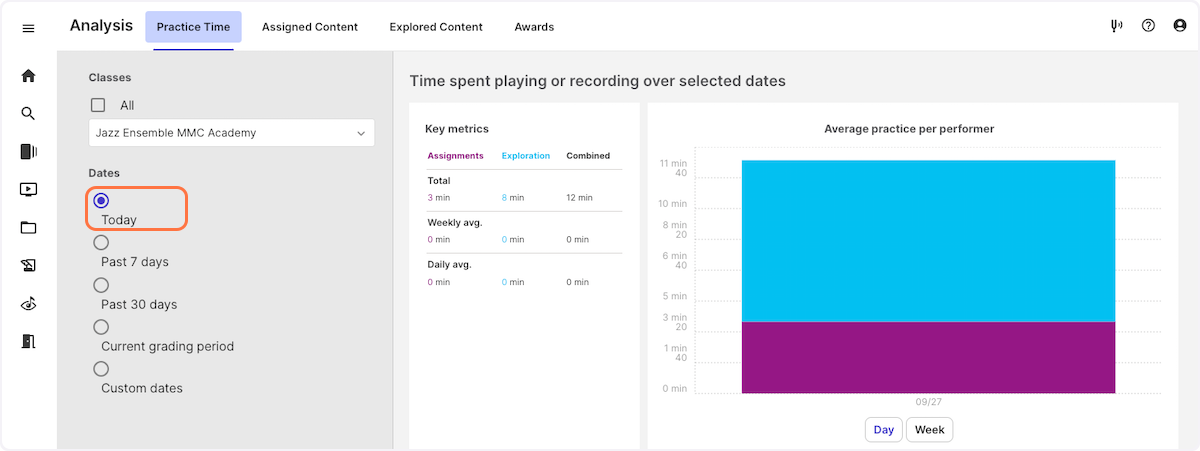The width and height of the screenshot is (1200, 451).
Task: Open the assignments sidebar icon
Action: click(28, 265)
